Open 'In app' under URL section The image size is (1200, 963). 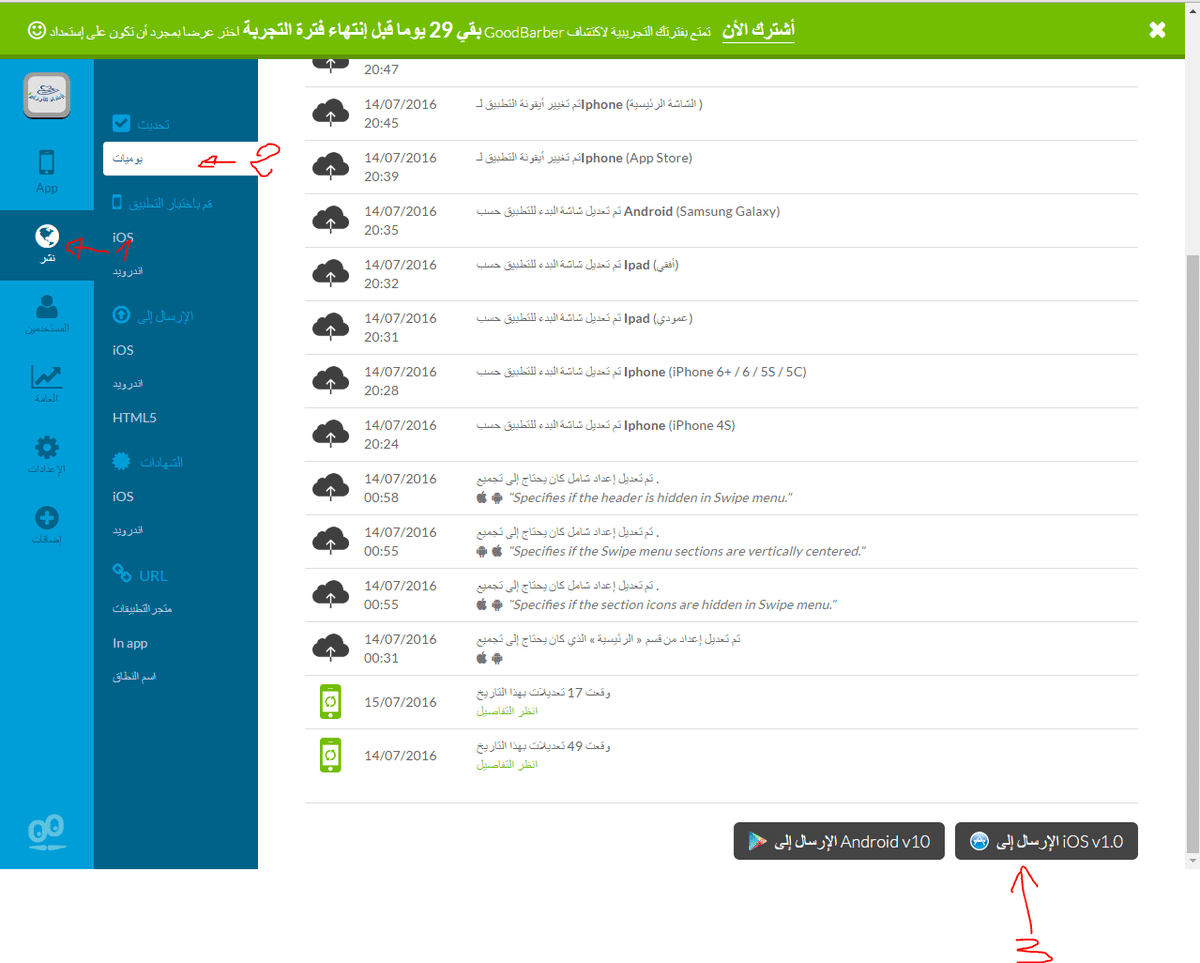click(130, 643)
